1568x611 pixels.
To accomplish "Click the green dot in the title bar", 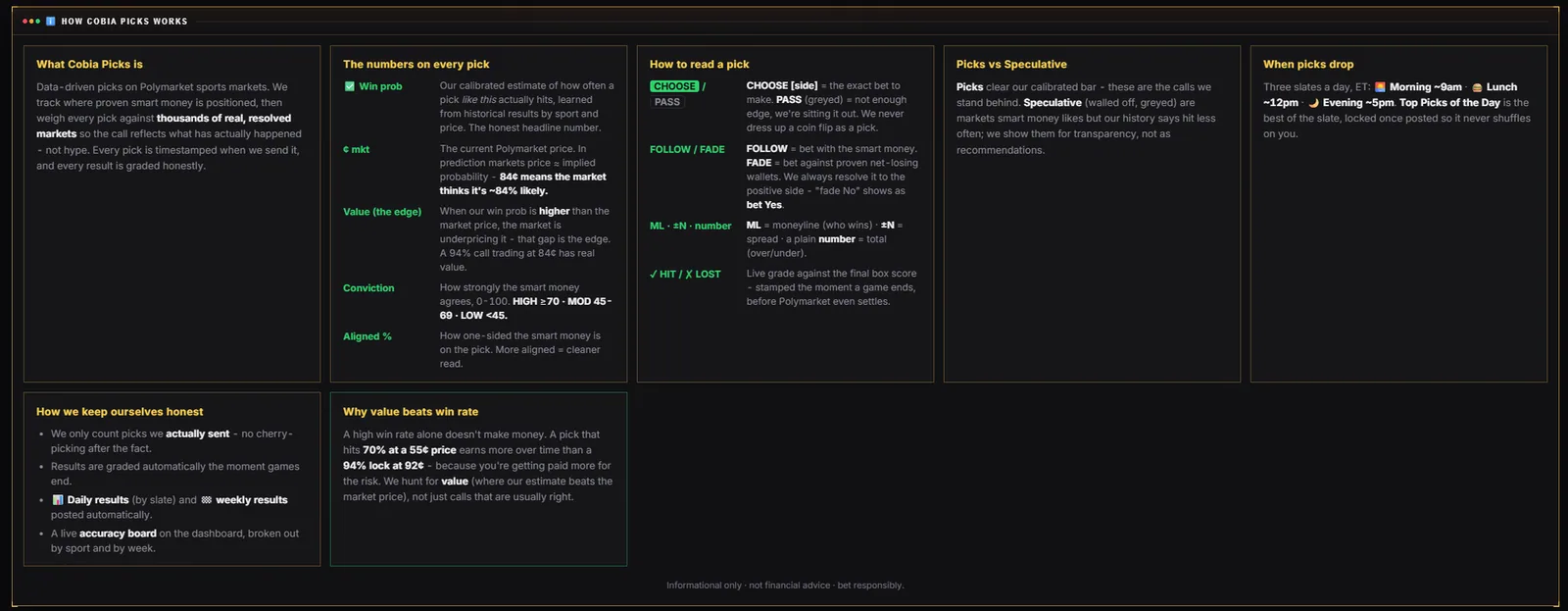I will pos(37,21).
